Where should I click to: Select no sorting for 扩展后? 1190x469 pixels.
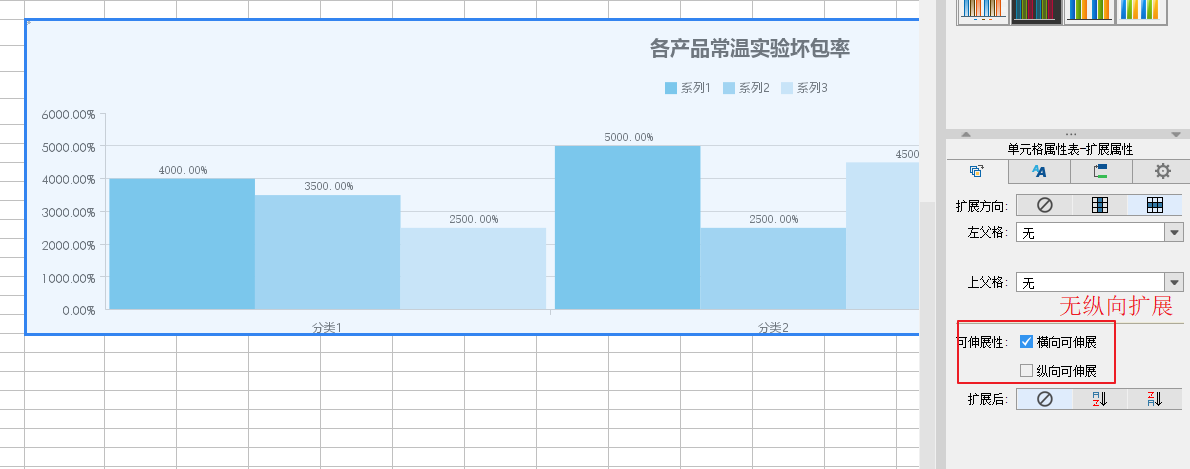tap(1044, 398)
